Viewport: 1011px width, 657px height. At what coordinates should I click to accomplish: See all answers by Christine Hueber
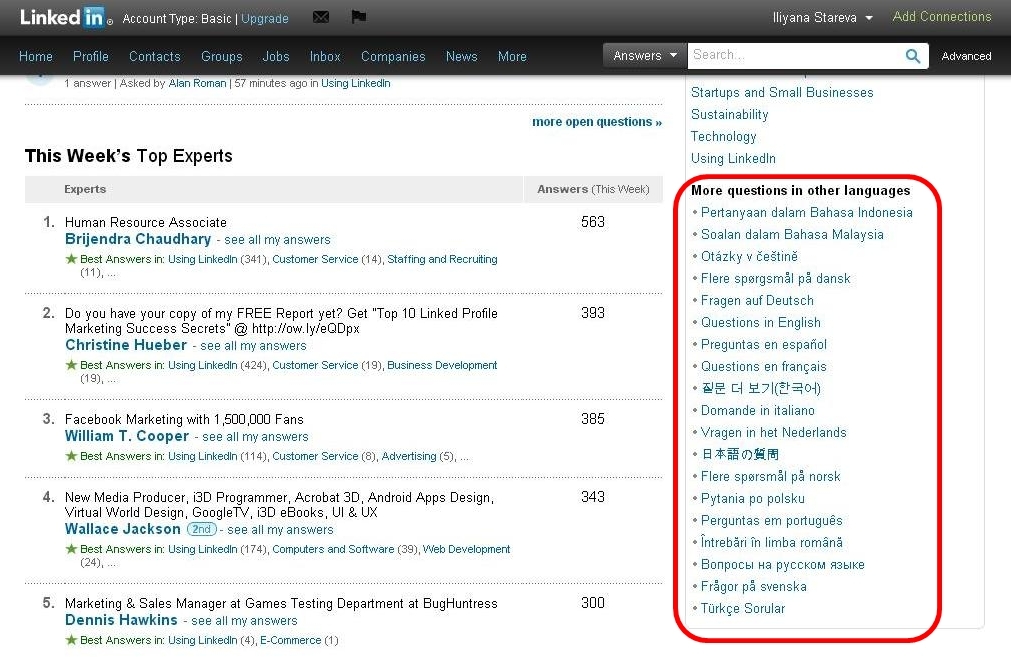(253, 346)
